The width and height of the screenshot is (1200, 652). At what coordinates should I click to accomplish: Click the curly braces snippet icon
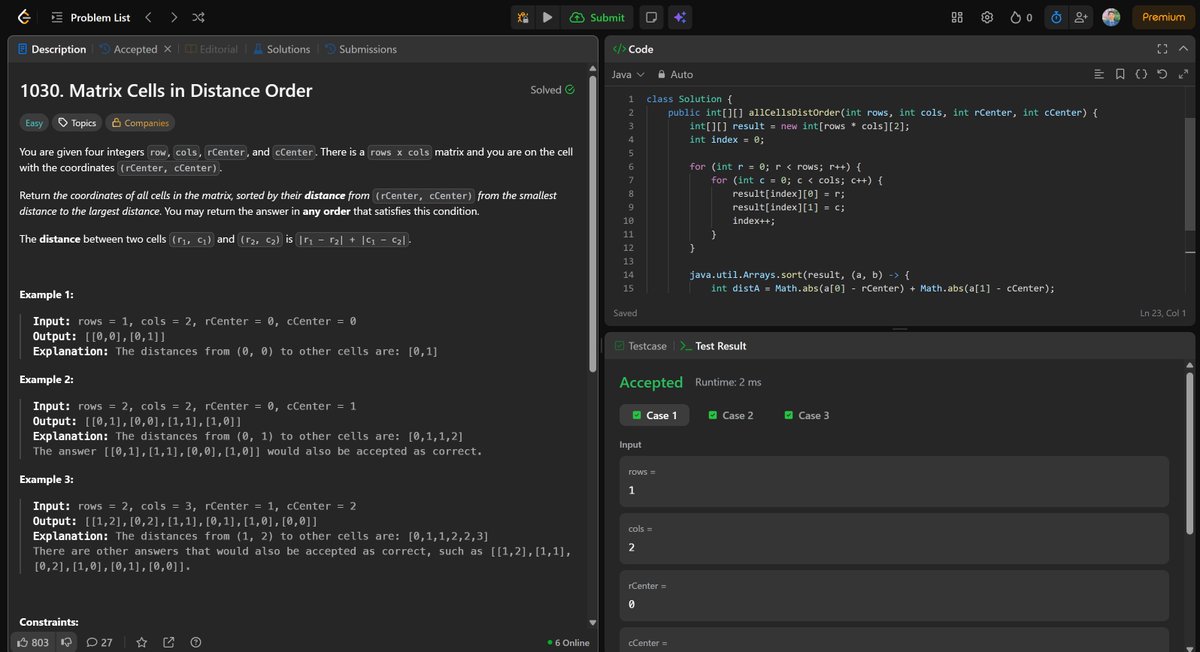[1141, 74]
